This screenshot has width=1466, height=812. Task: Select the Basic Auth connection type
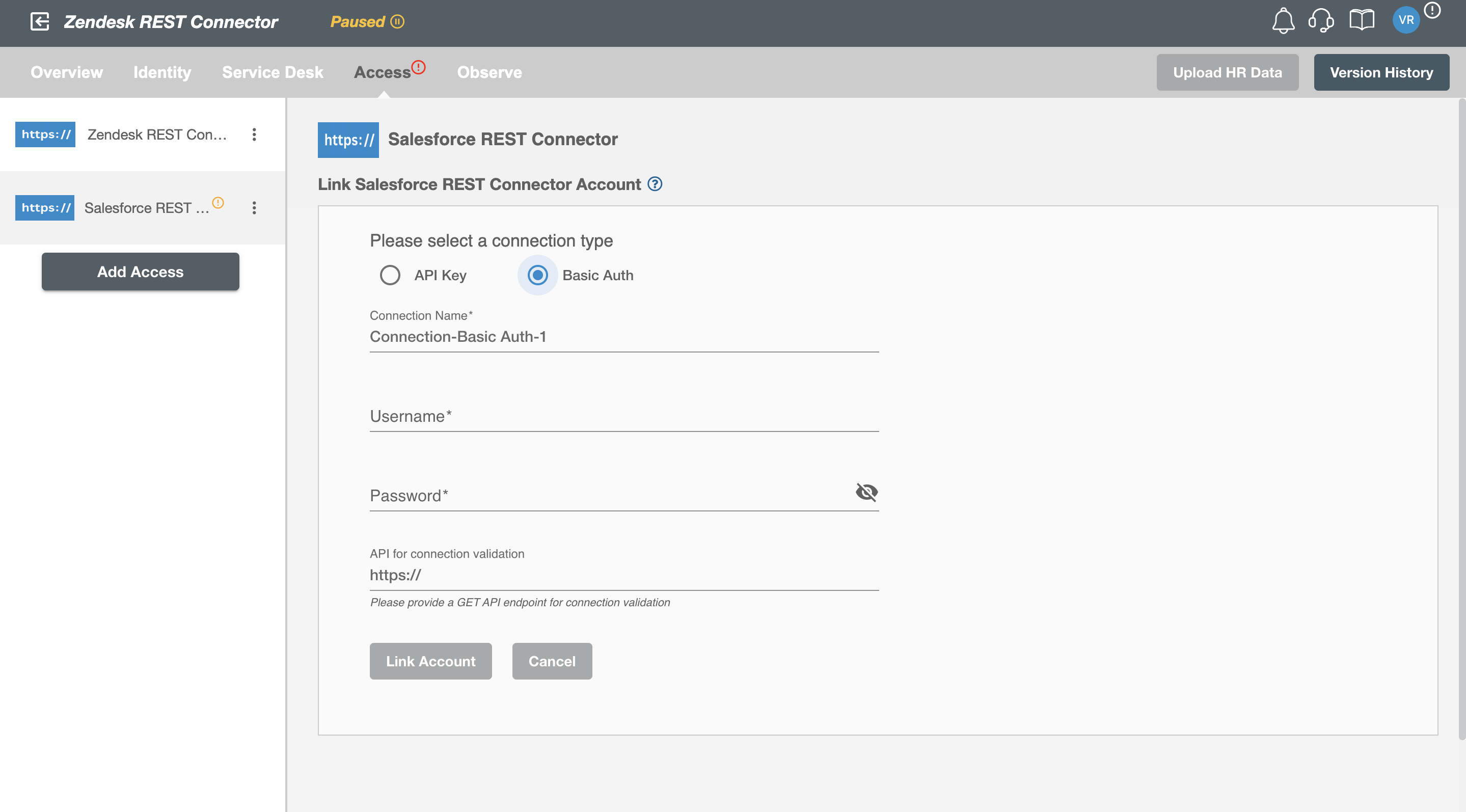tap(537, 276)
